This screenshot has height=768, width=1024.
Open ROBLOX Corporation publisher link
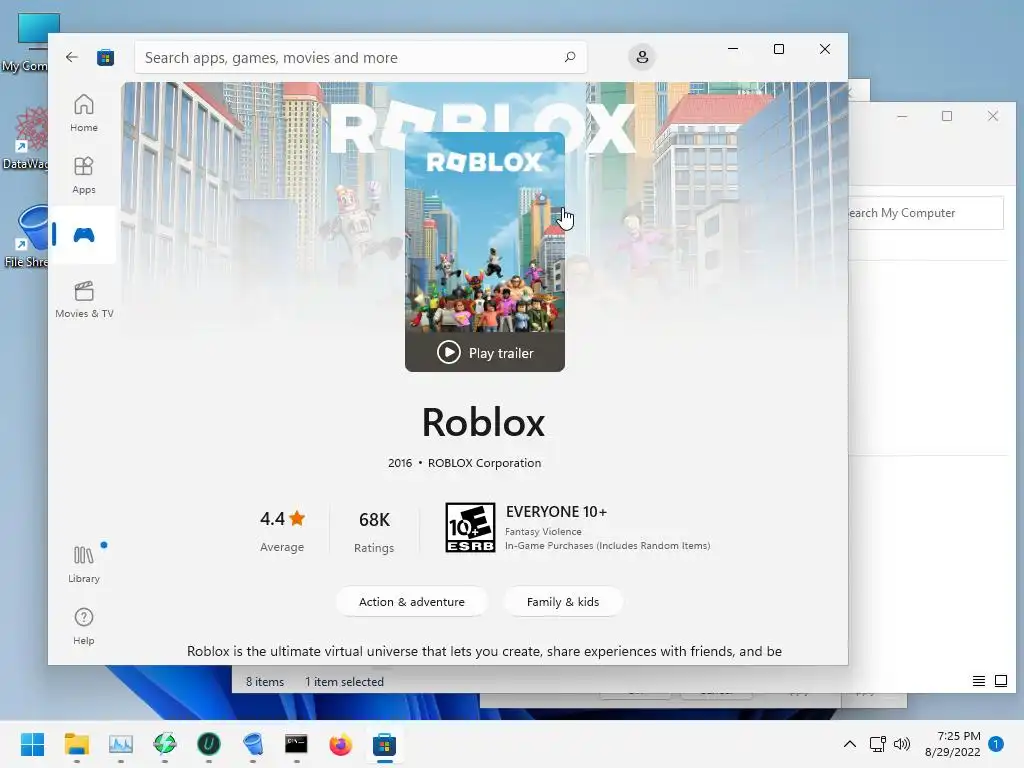point(485,463)
